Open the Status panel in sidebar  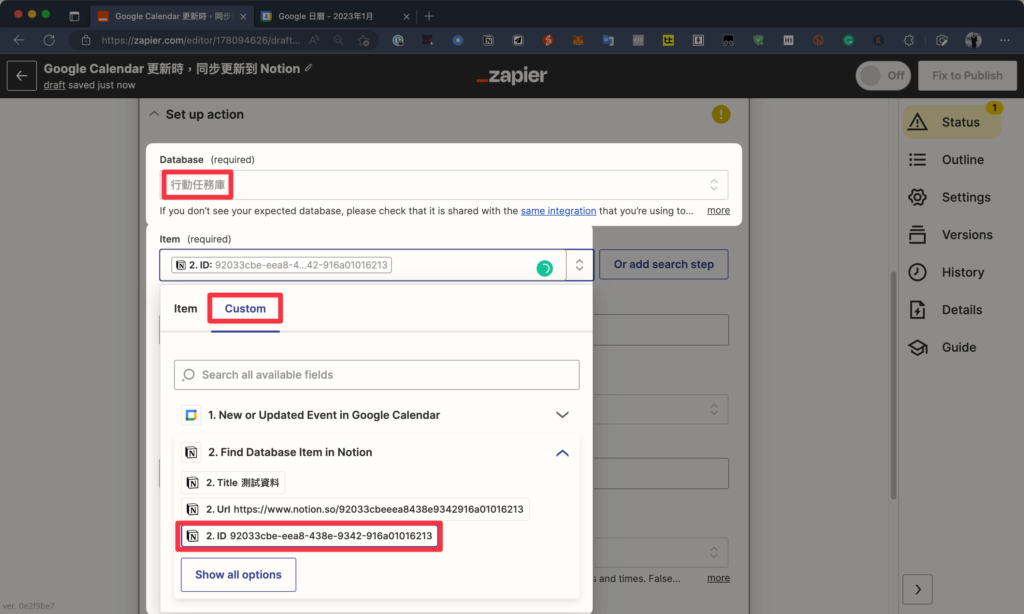(952, 122)
